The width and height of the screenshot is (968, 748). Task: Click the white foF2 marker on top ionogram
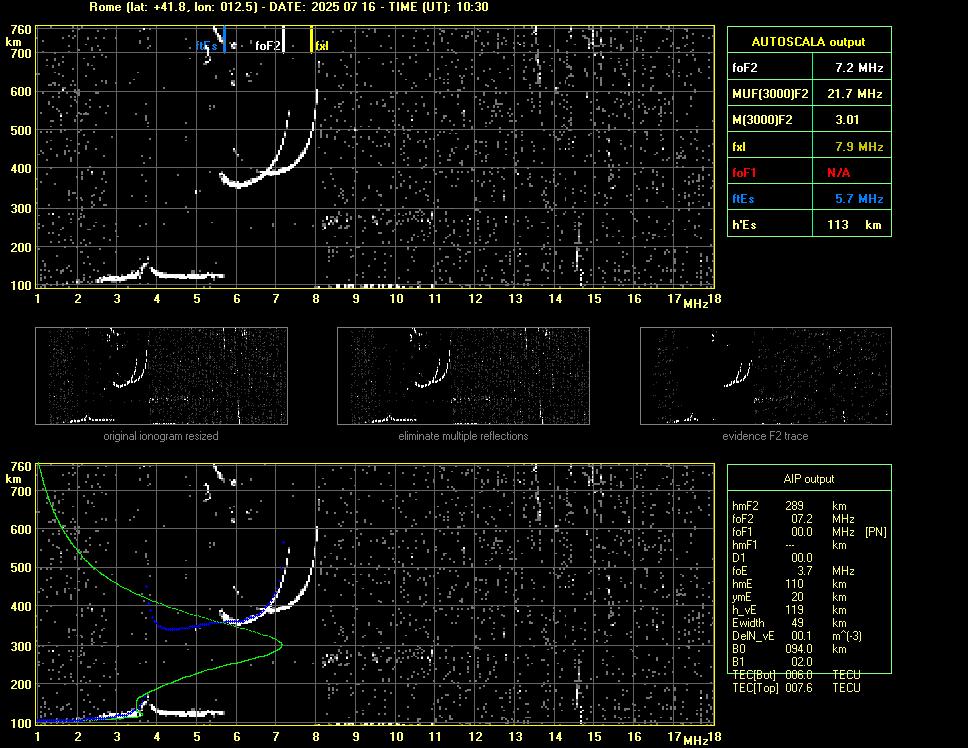[x=283, y=39]
